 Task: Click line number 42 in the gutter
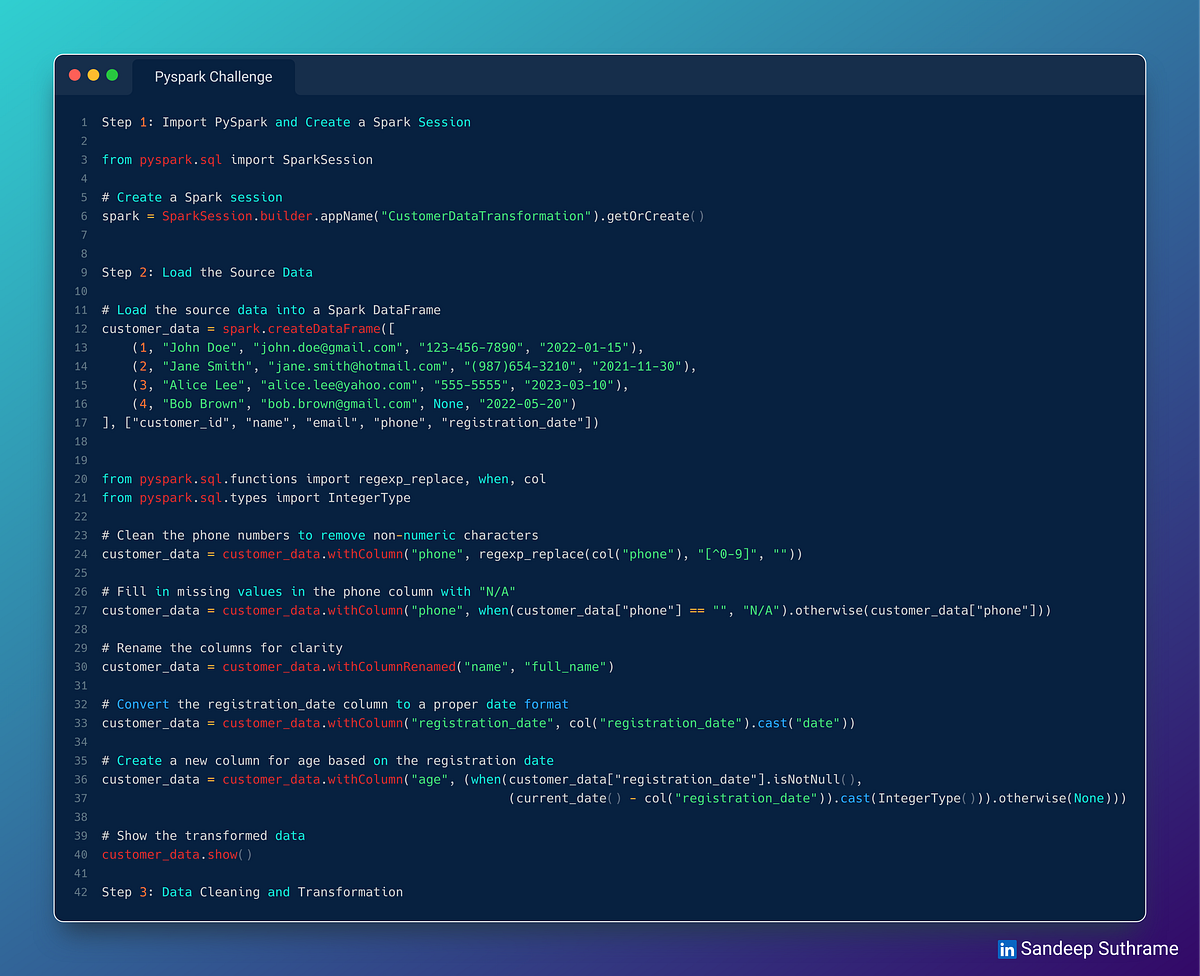click(x=80, y=892)
